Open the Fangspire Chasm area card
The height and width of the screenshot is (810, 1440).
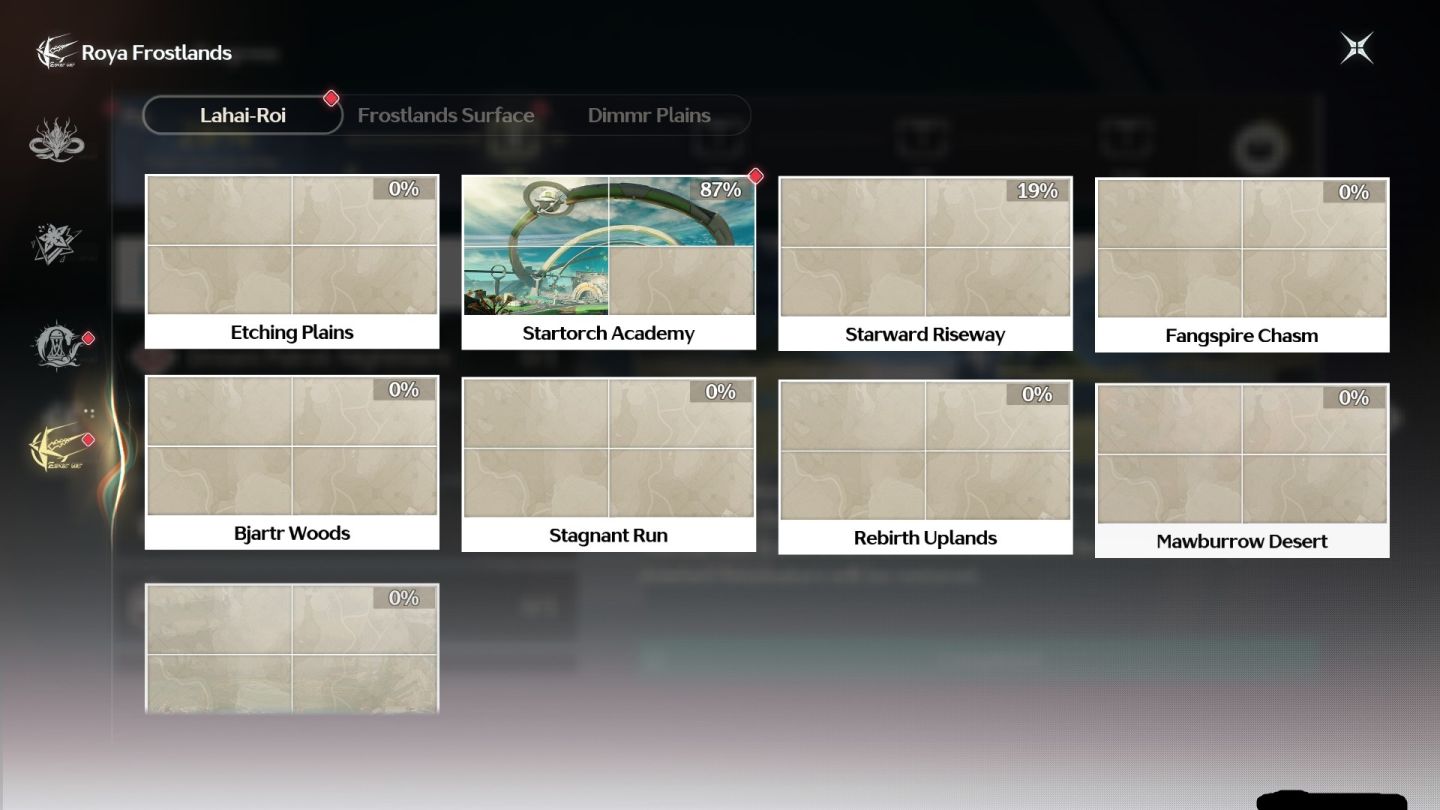coord(1242,265)
